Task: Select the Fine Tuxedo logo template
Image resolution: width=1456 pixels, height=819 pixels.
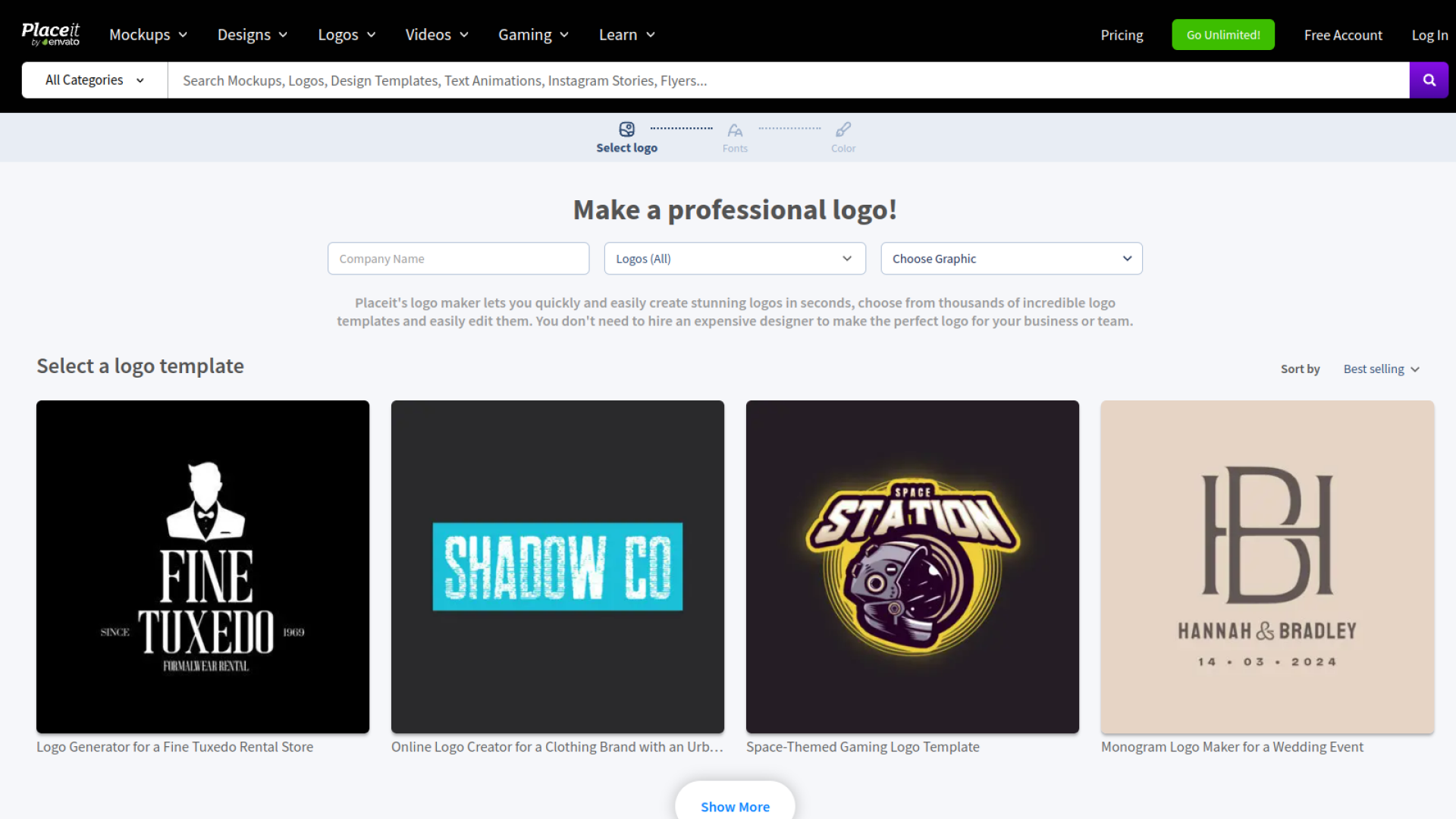Action: click(202, 566)
